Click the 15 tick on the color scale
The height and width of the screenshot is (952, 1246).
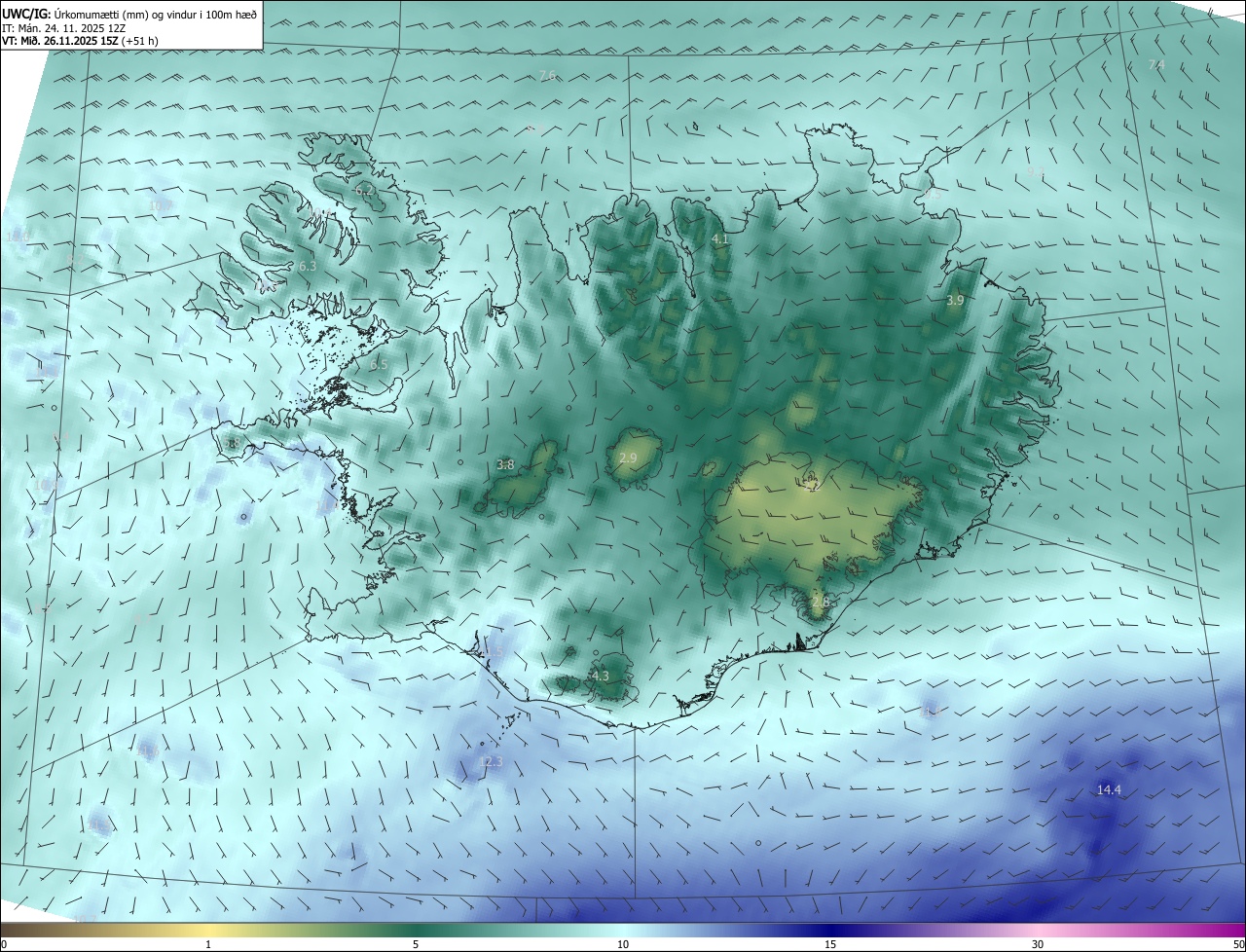point(830,944)
